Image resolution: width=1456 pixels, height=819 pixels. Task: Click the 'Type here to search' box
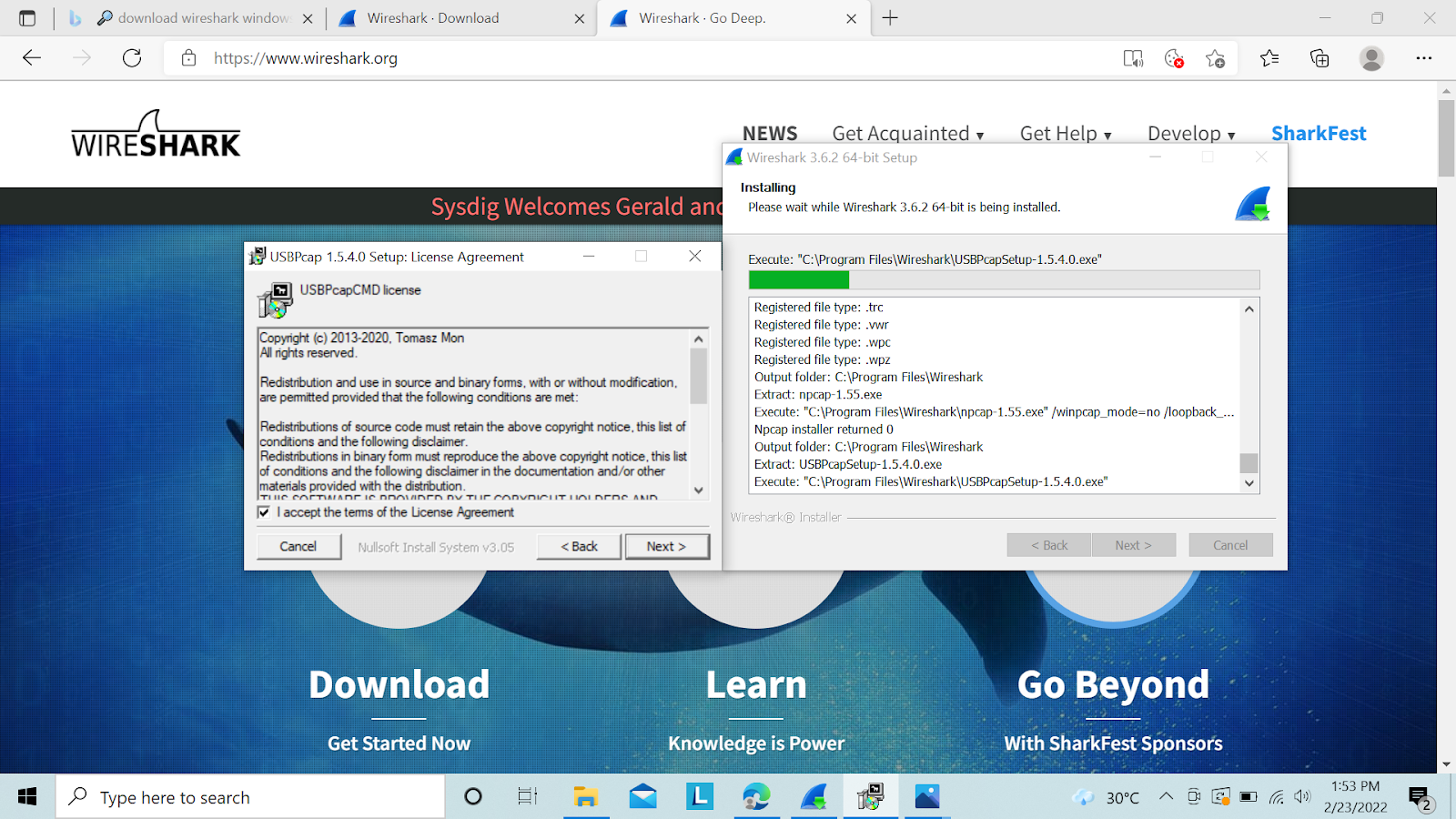[251, 797]
